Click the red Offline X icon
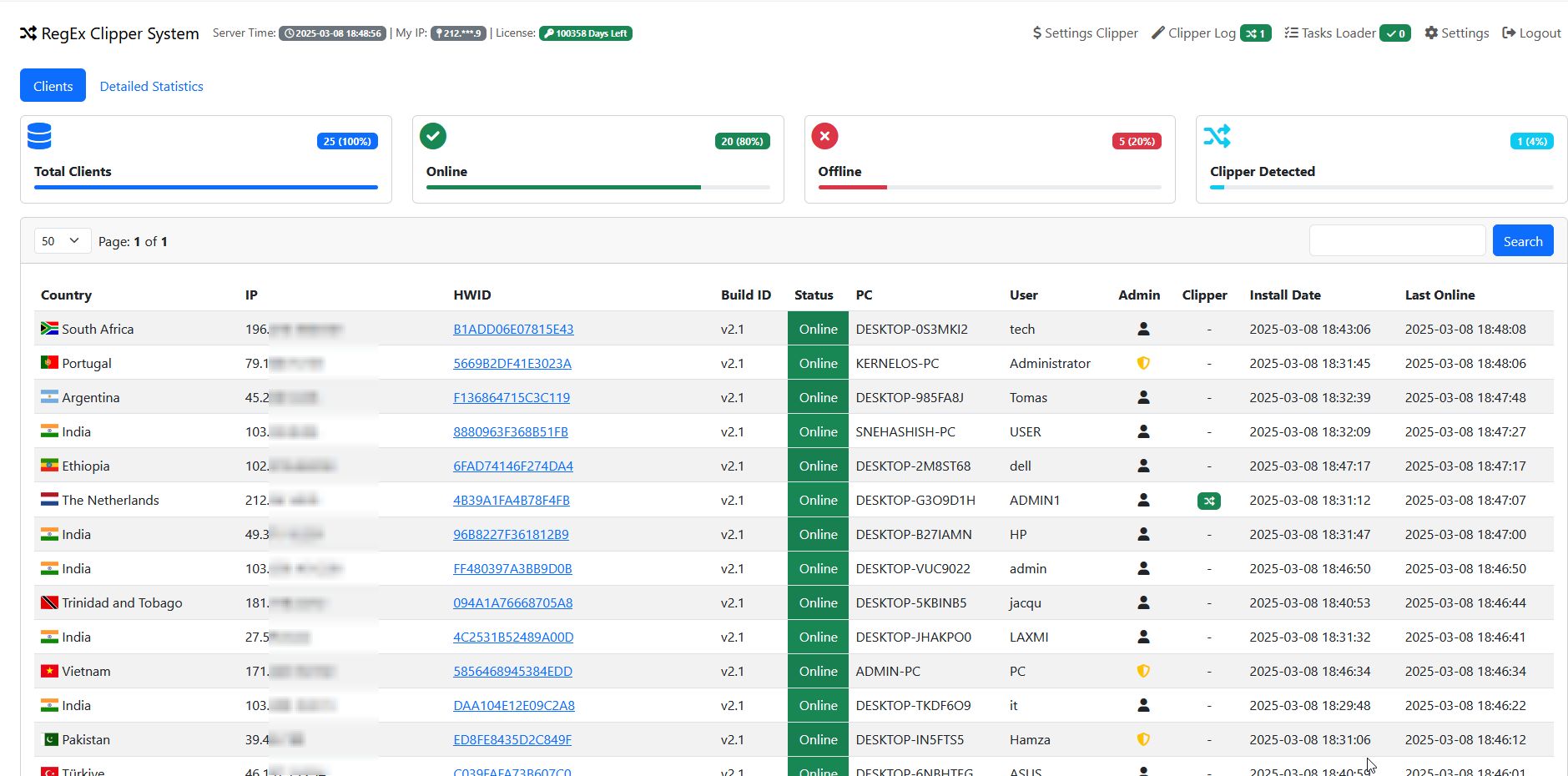This screenshot has height=776, width=1568. pyautogui.click(x=824, y=136)
